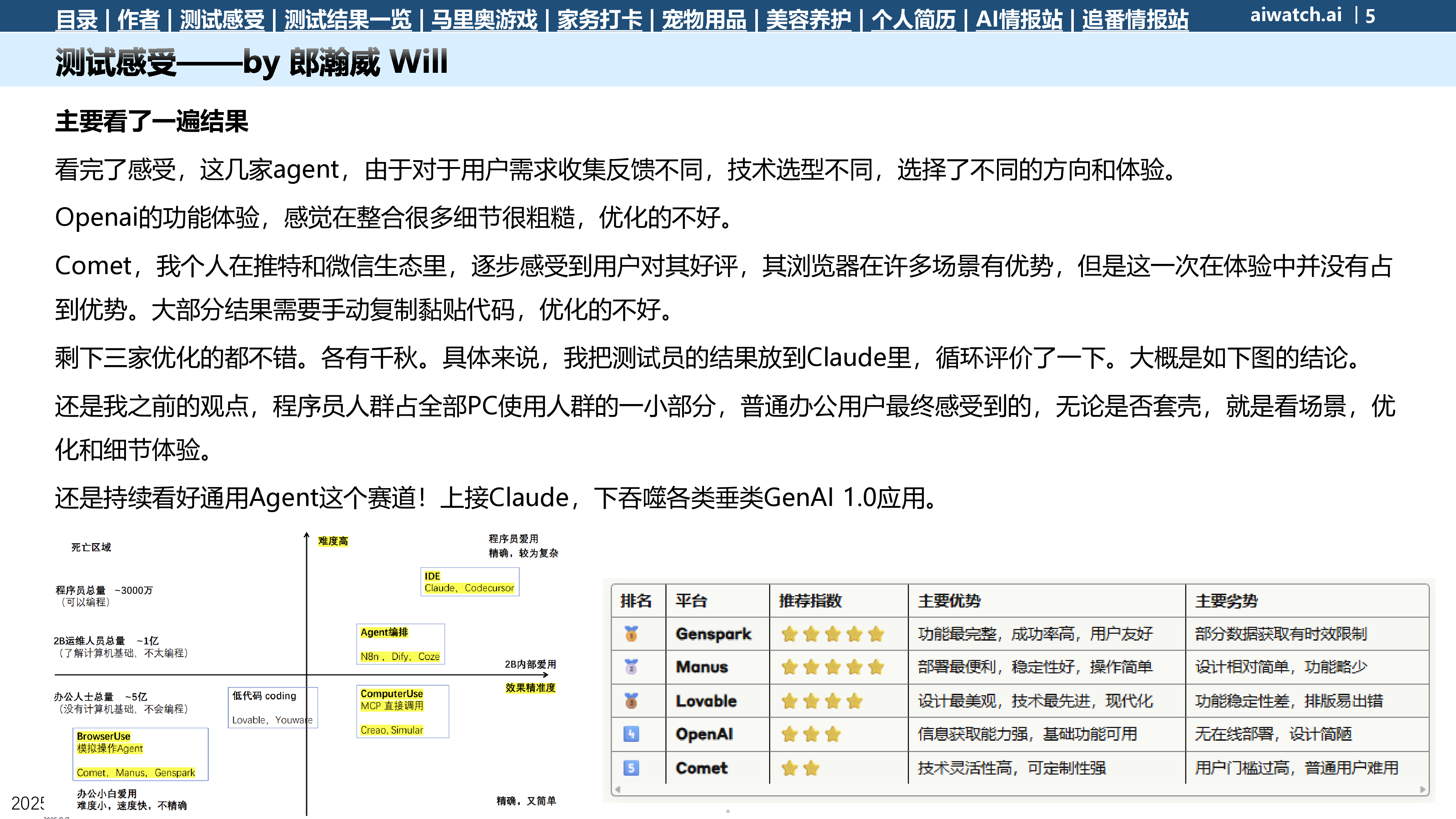Click the 2B内部爱用 label

pyautogui.click(x=530, y=664)
